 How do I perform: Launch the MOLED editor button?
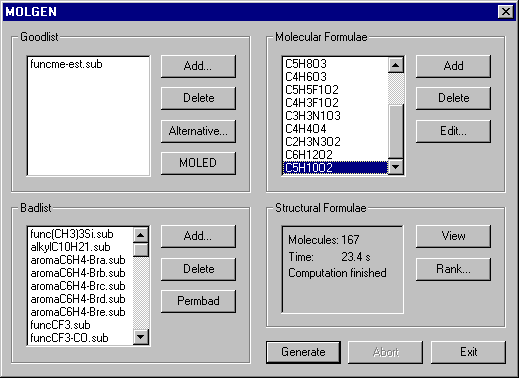[x=198, y=163]
